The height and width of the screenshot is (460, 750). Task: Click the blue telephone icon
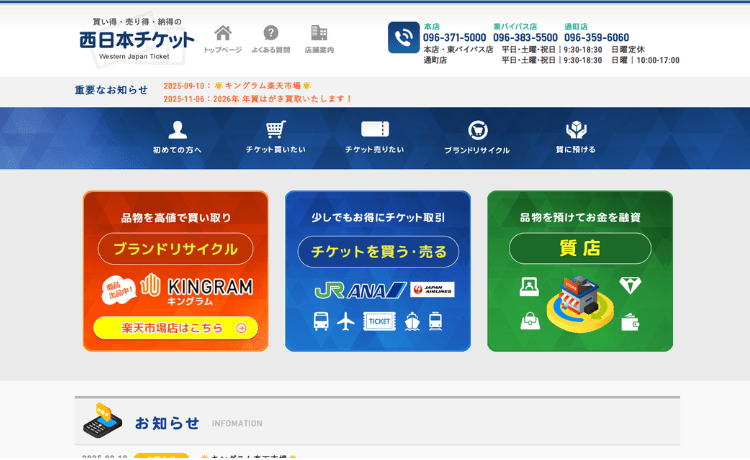tap(404, 37)
